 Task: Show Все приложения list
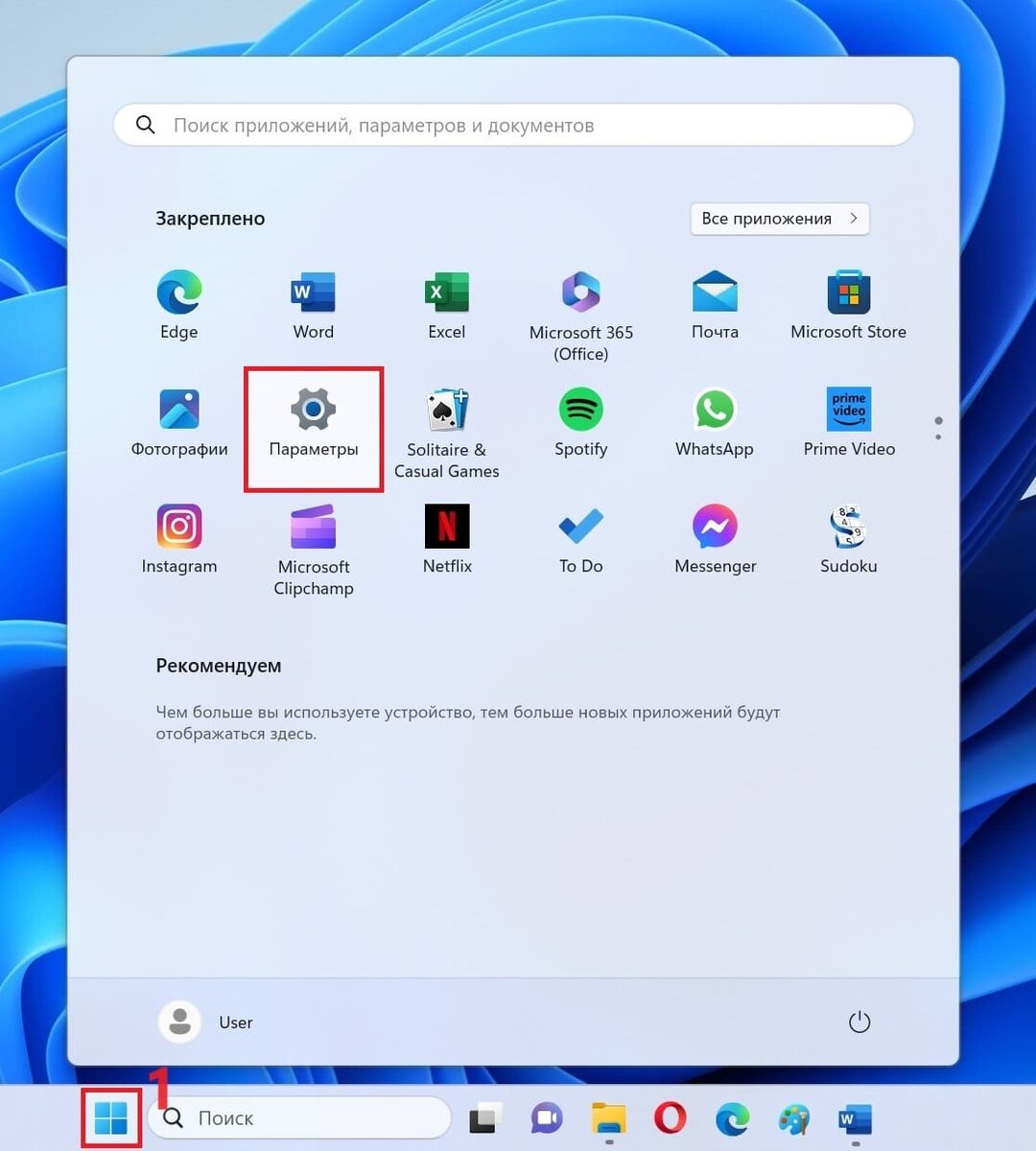click(780, 219)
